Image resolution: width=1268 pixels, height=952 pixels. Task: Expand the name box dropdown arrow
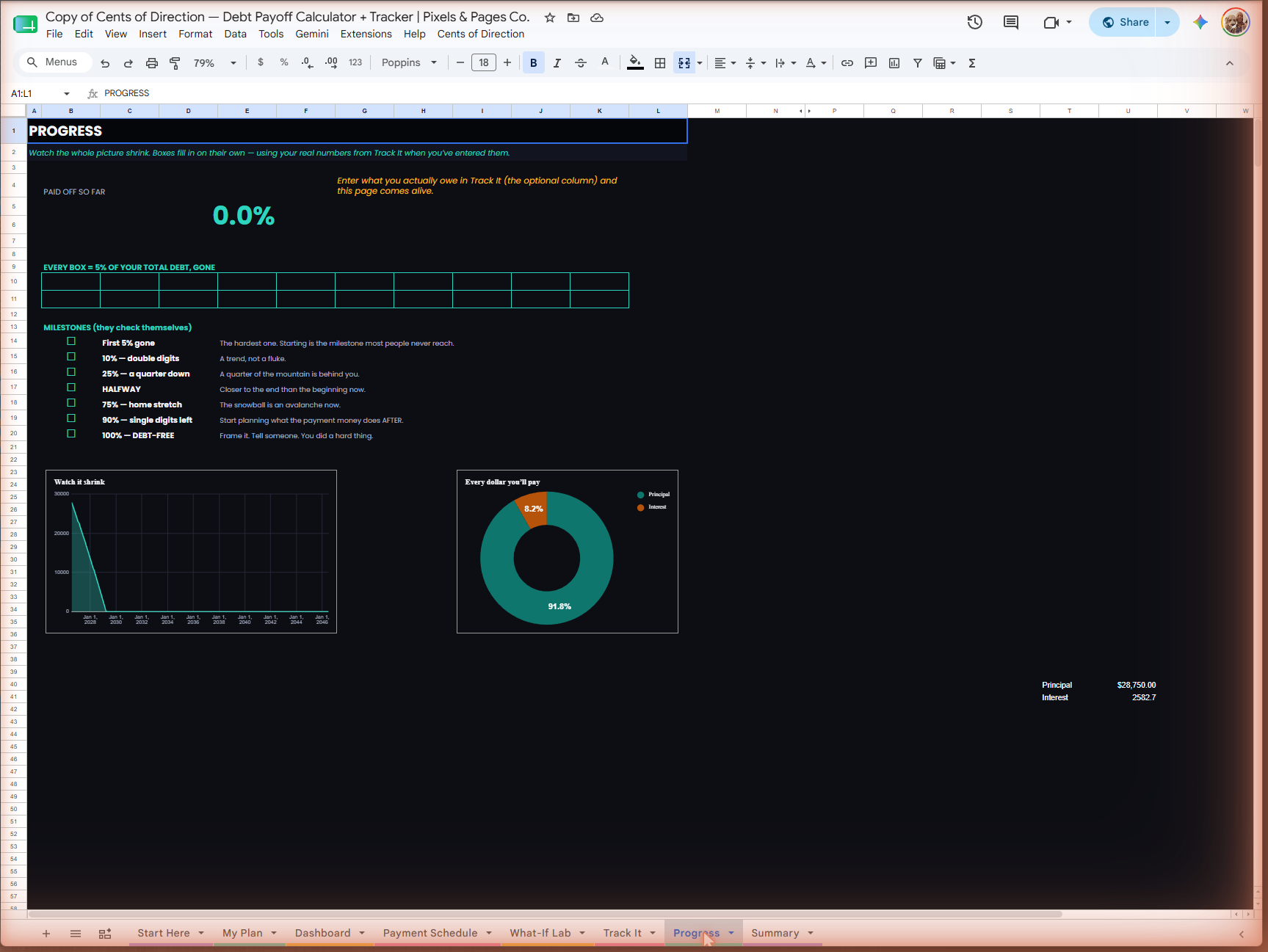pos(67,94)
